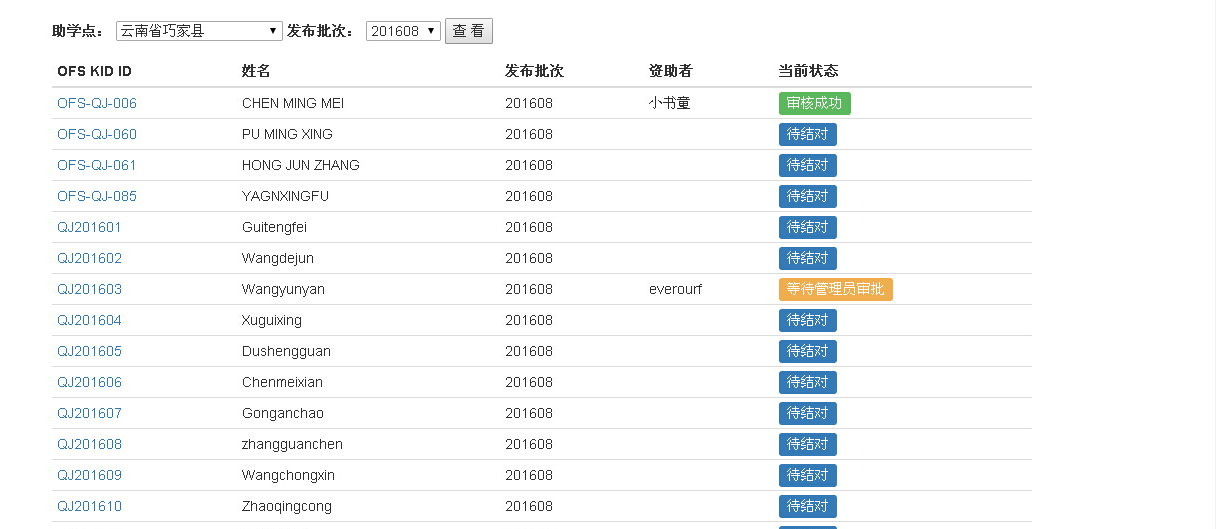Screen dimensions: 1216x529
Task: Open kid record OFS-QJ-006
Action: (x=97, y=103)
